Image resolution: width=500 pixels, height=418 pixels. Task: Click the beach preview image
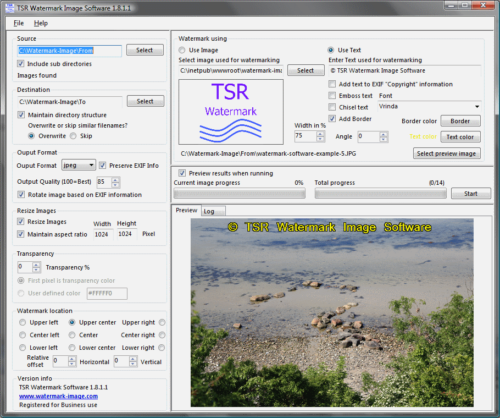pos(332,313)
